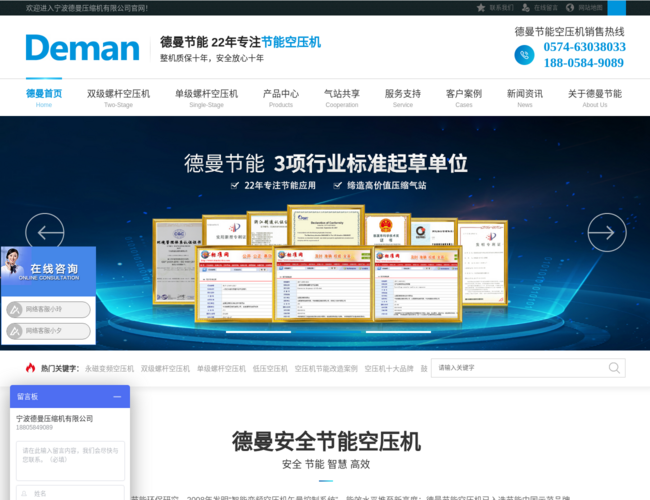The width and height of the screenshot is (650, 500).
Task: Click the person icon beside 在线留言
Action: (x=526, y=7)
